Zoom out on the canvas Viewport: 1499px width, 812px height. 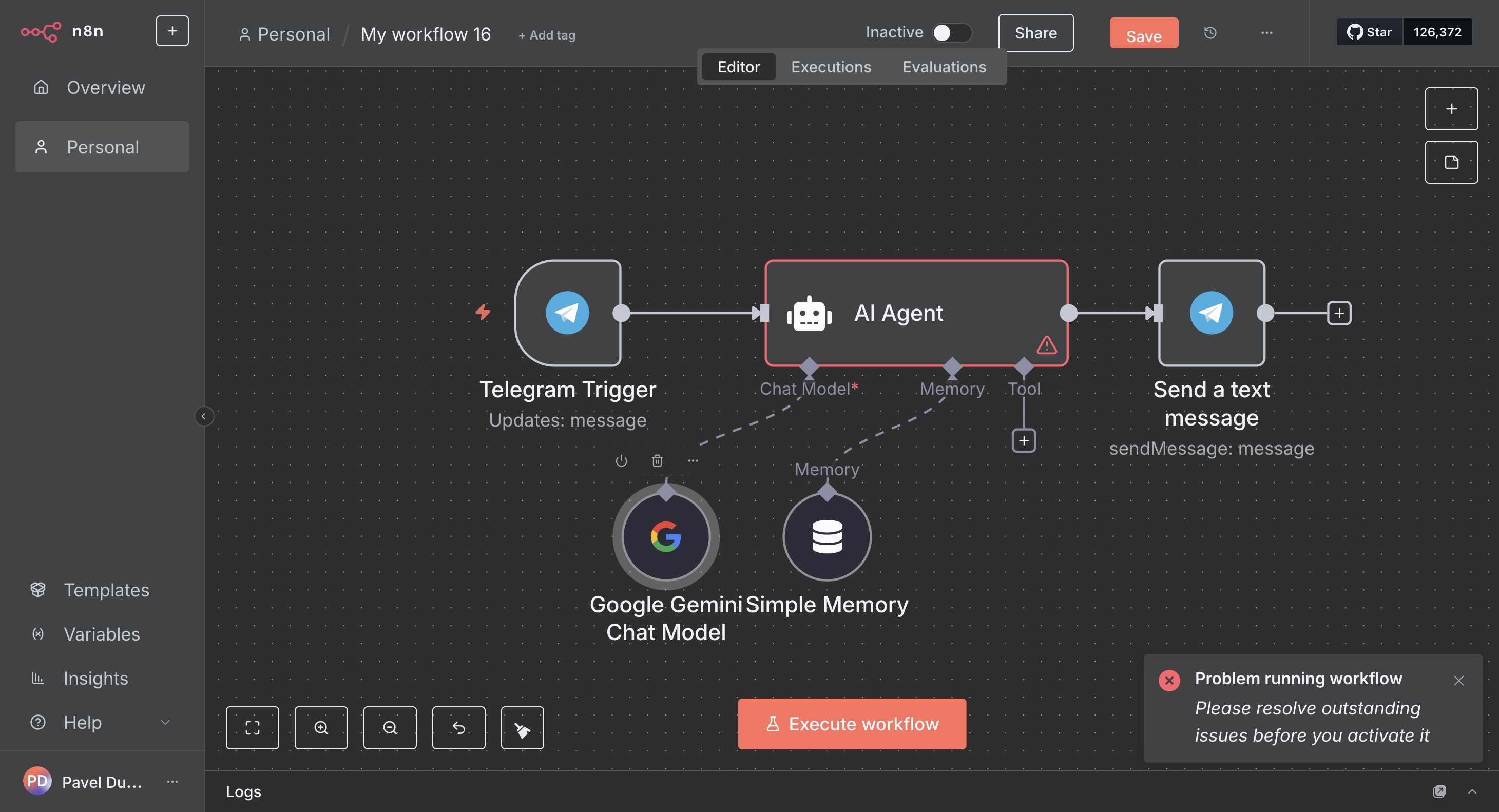389,728
